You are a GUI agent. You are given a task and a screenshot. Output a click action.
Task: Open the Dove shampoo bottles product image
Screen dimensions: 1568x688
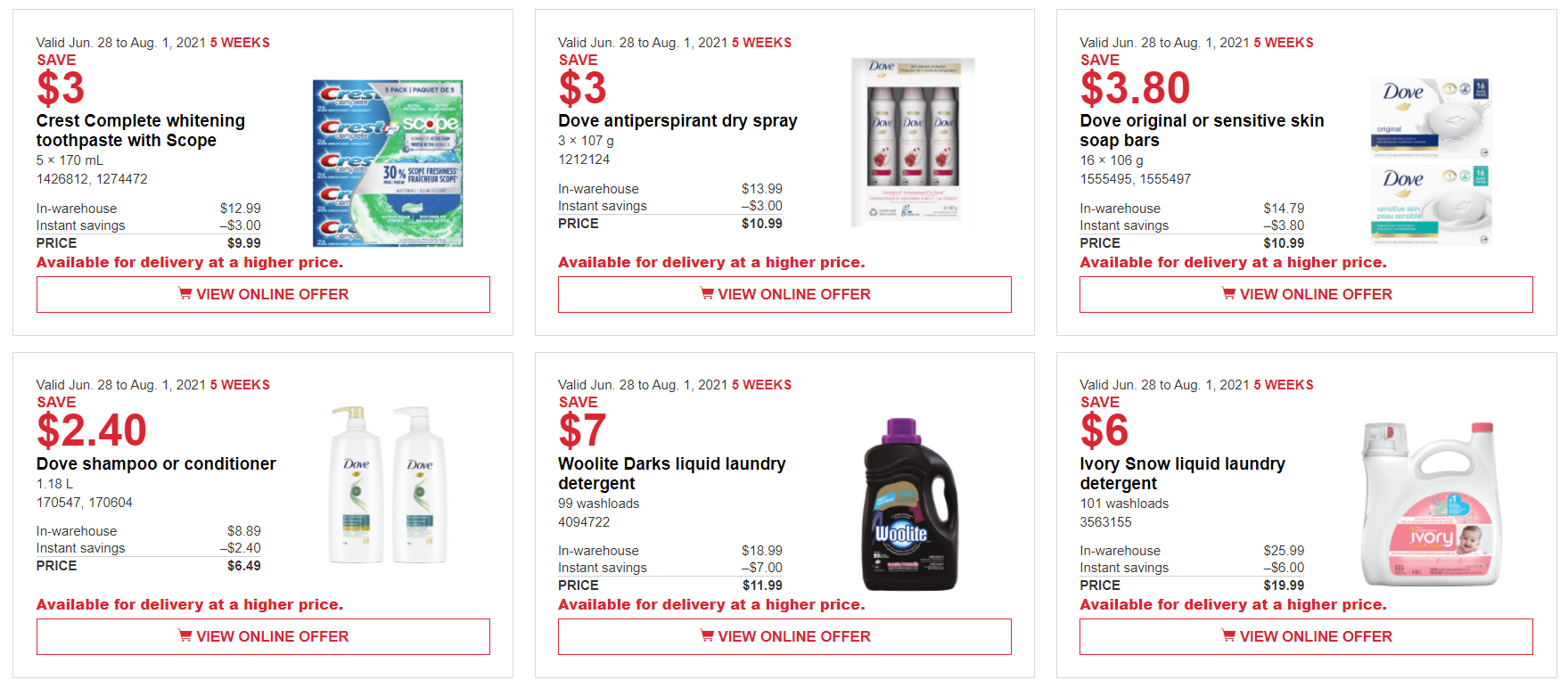click(388, 485)
